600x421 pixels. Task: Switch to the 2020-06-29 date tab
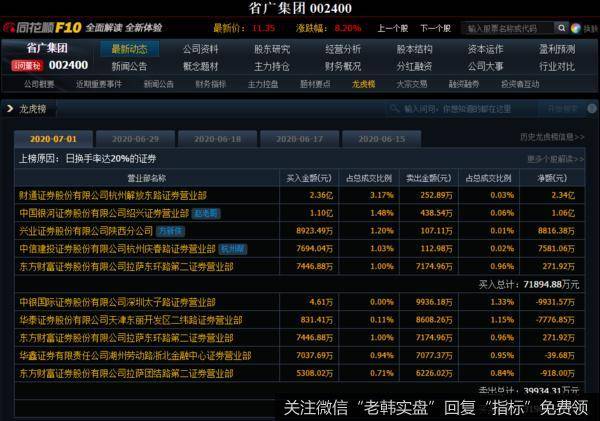[x=135, y=139]
